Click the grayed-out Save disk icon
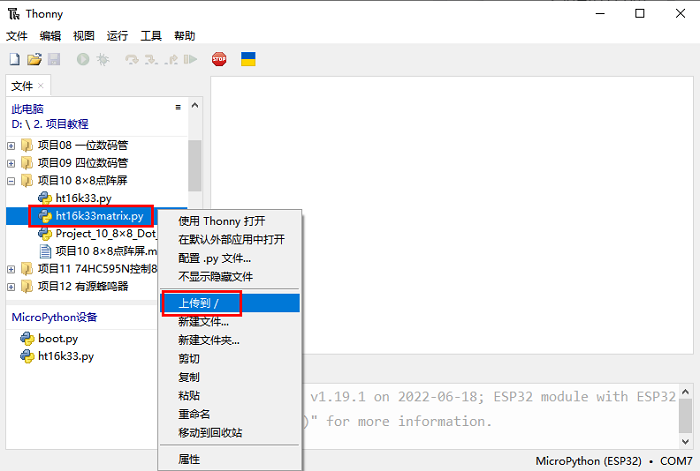This screenshot has width=700, height=471. click(x=54, y=60)
